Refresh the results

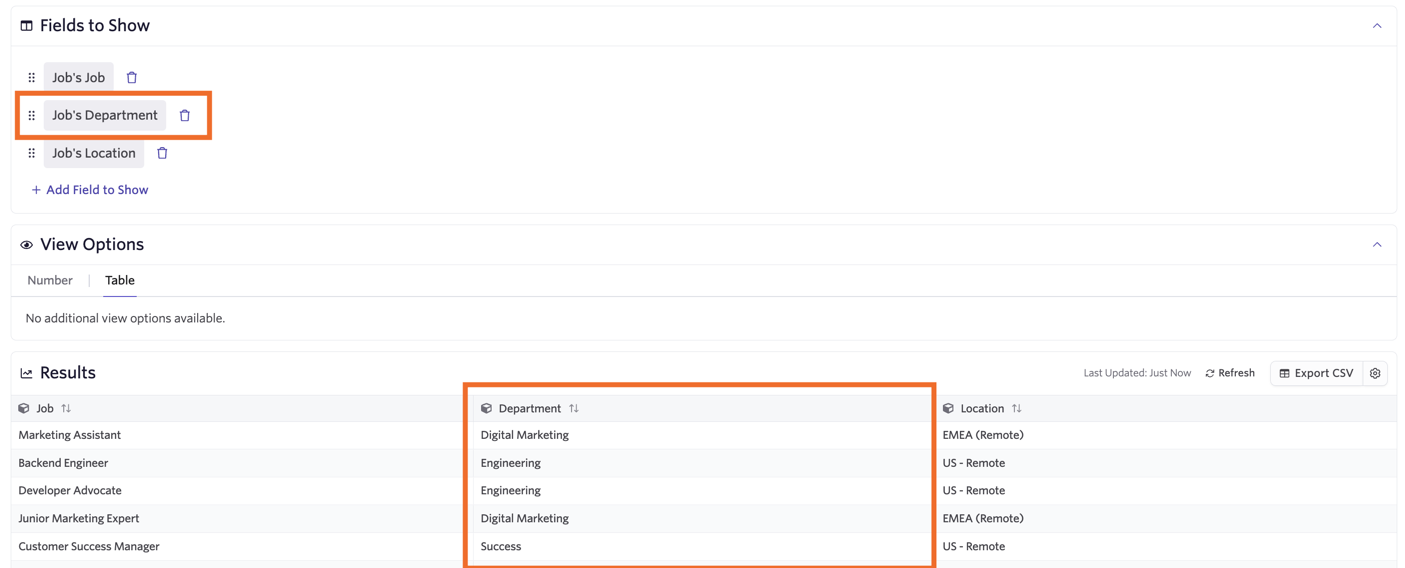[1230, 373]
